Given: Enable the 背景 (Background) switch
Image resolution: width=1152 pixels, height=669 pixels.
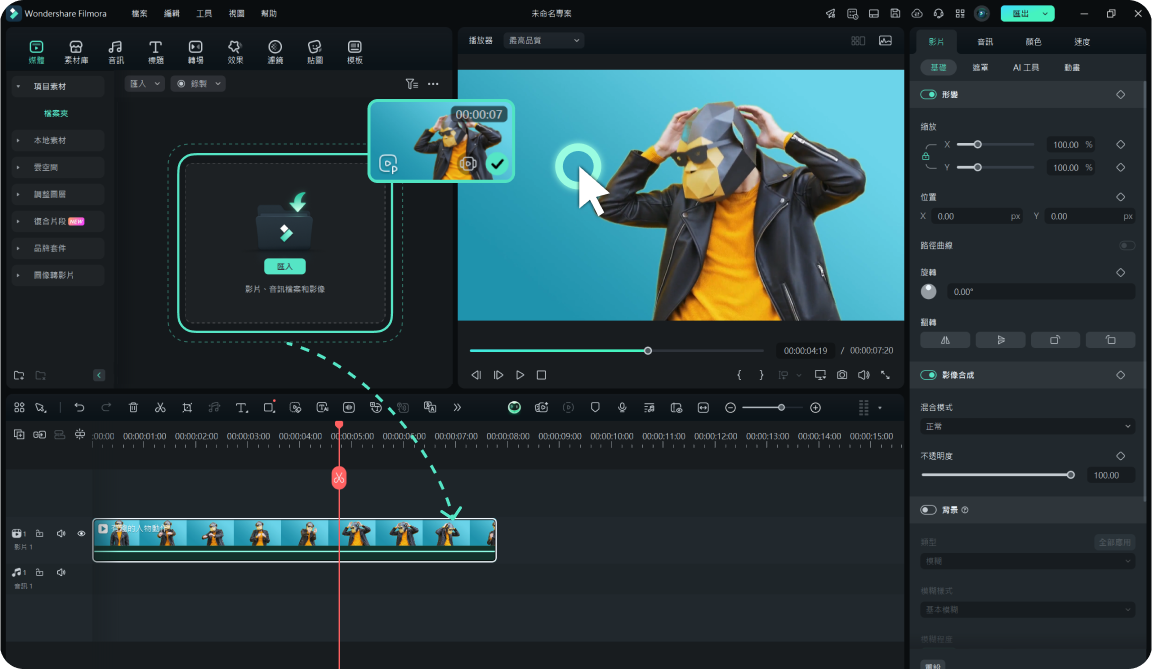Looking at the screenshot, I should 929,510.
